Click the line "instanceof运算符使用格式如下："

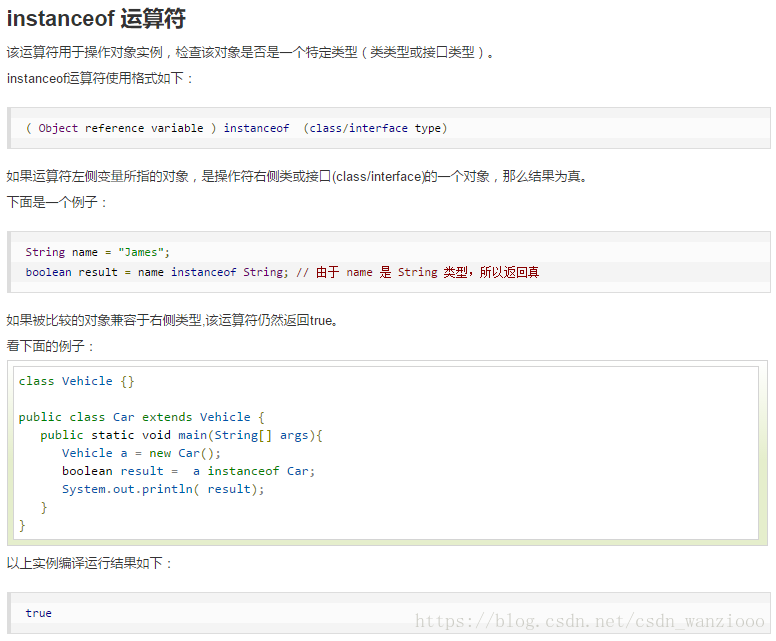click(100, 78)
